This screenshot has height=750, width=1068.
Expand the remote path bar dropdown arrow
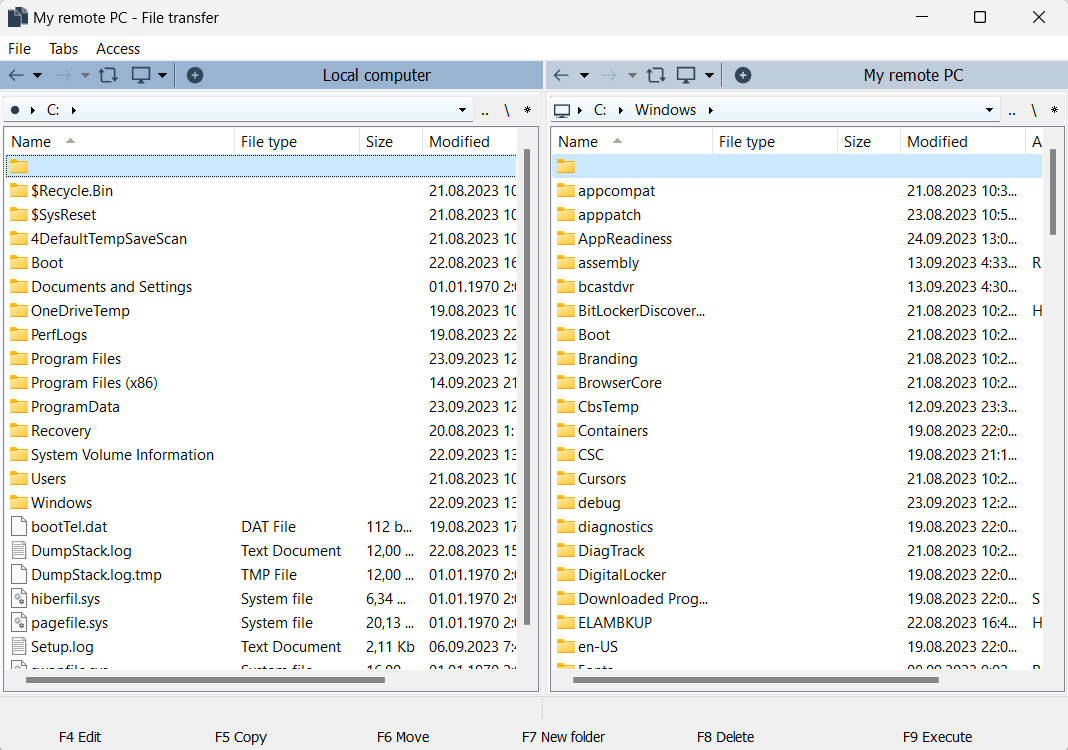[x=989, y=110]
